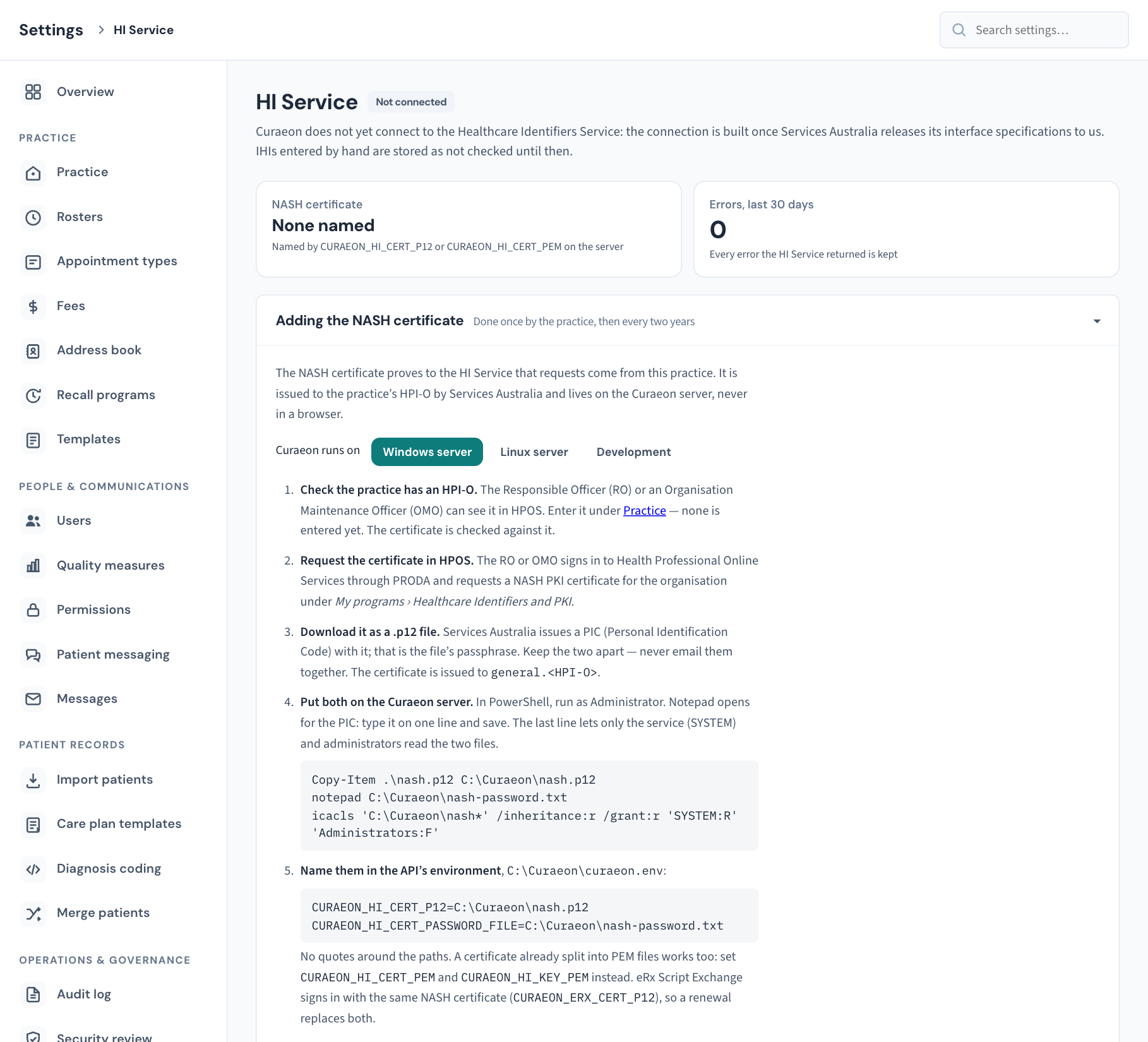Image resolution: width=1148 pixels, height=1042 pixels.
Task: Click the Recall programs icon
Action: tap(33, 396)
